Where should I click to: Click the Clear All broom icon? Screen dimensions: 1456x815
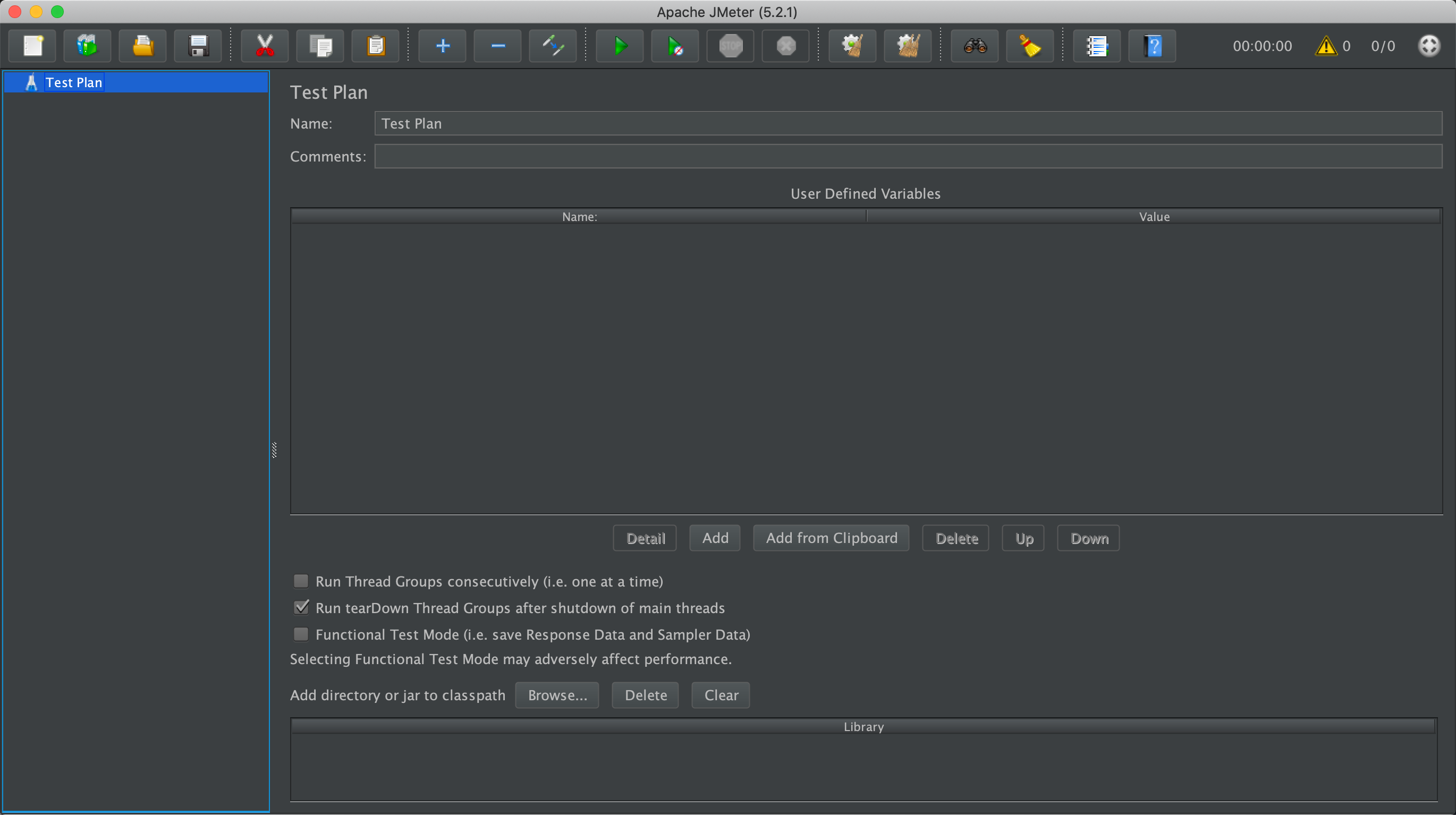[908, 46]
